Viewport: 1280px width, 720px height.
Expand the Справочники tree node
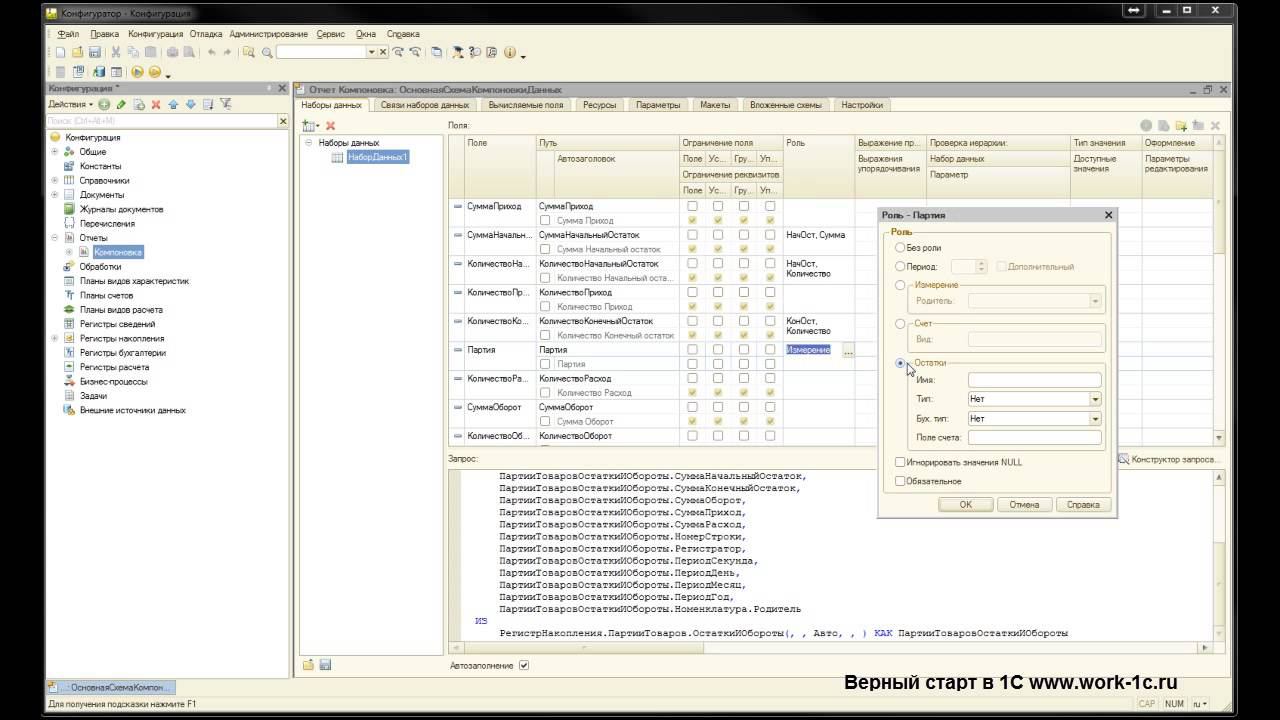point(55,180)
